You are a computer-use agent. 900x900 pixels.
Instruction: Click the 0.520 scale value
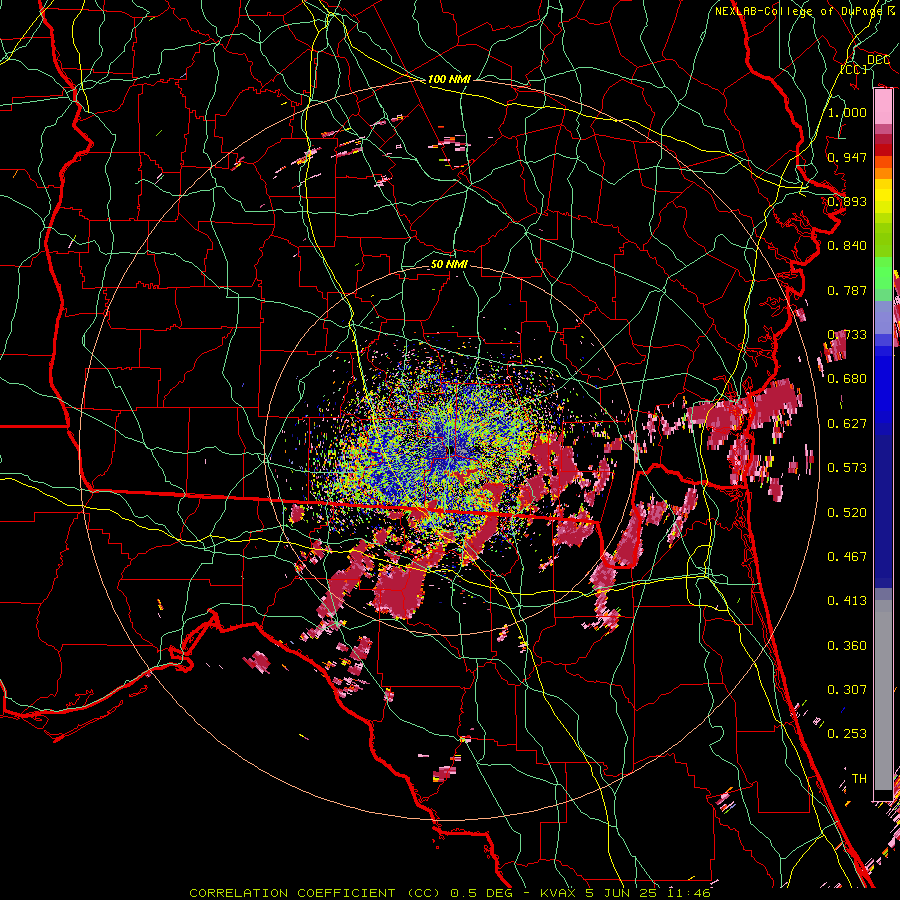click(x=847, y=512)
